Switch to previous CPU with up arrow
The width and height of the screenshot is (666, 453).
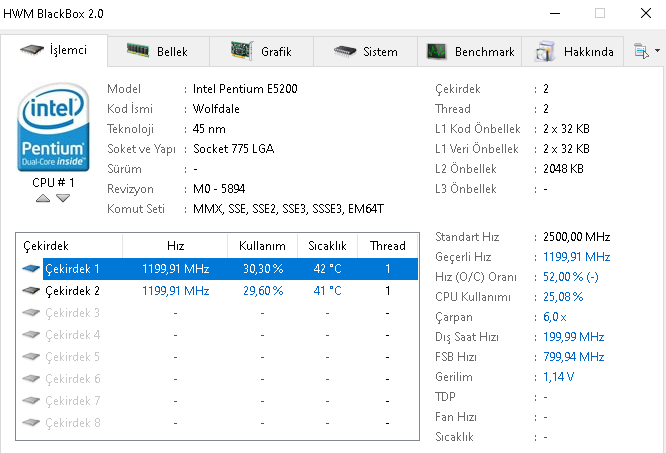click(42, 198)
